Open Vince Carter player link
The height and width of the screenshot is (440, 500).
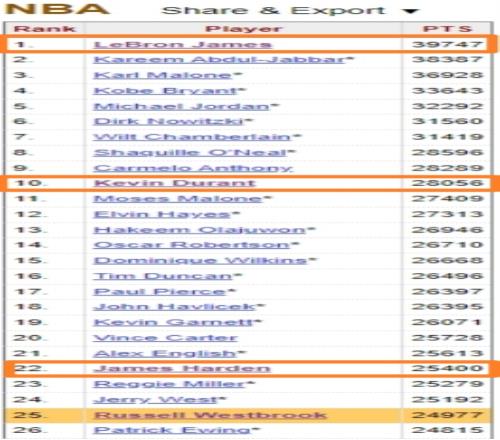[x=166, y=338]
